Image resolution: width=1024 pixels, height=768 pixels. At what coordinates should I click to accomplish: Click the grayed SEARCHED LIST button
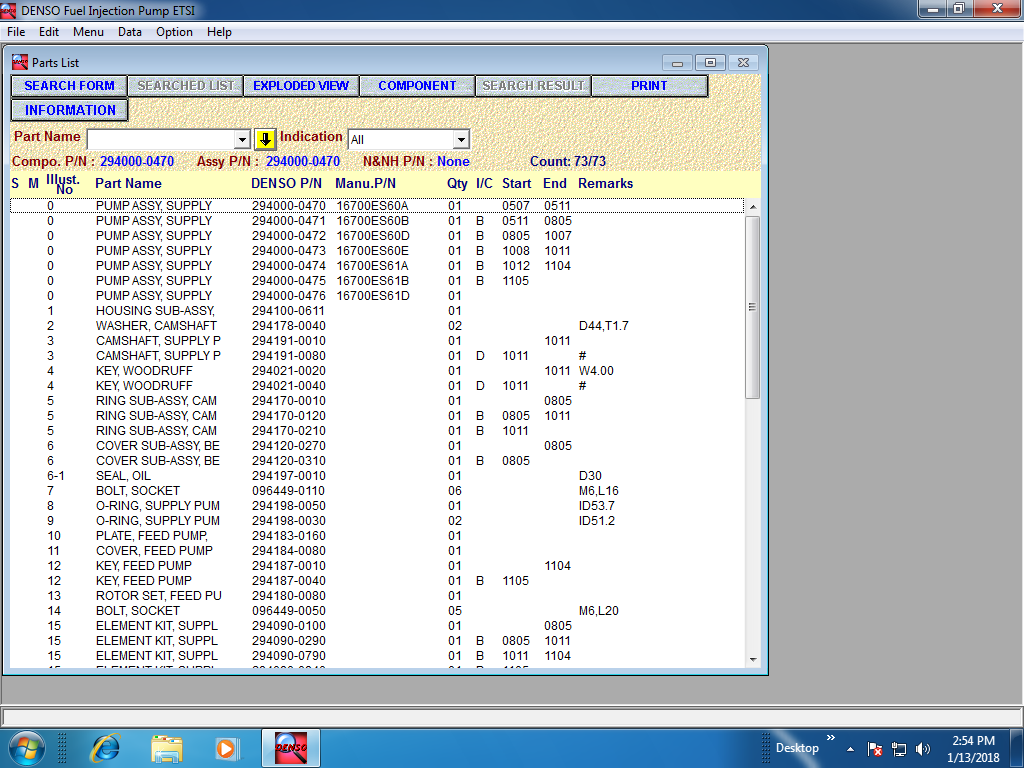coord(185,86)
